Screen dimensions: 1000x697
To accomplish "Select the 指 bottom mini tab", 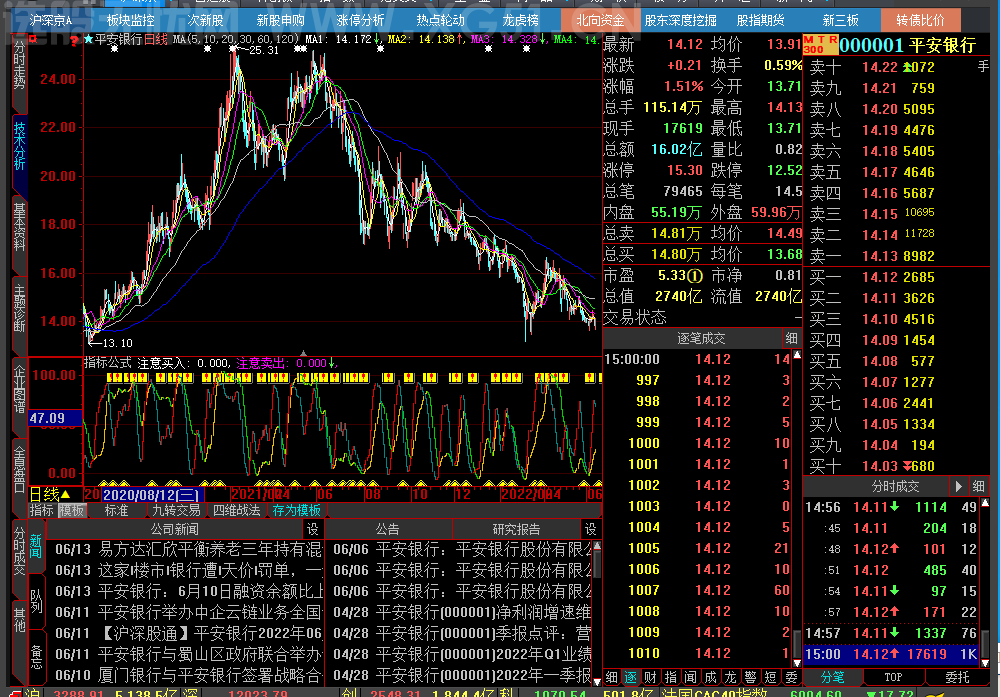I will (x=671, y=677).
